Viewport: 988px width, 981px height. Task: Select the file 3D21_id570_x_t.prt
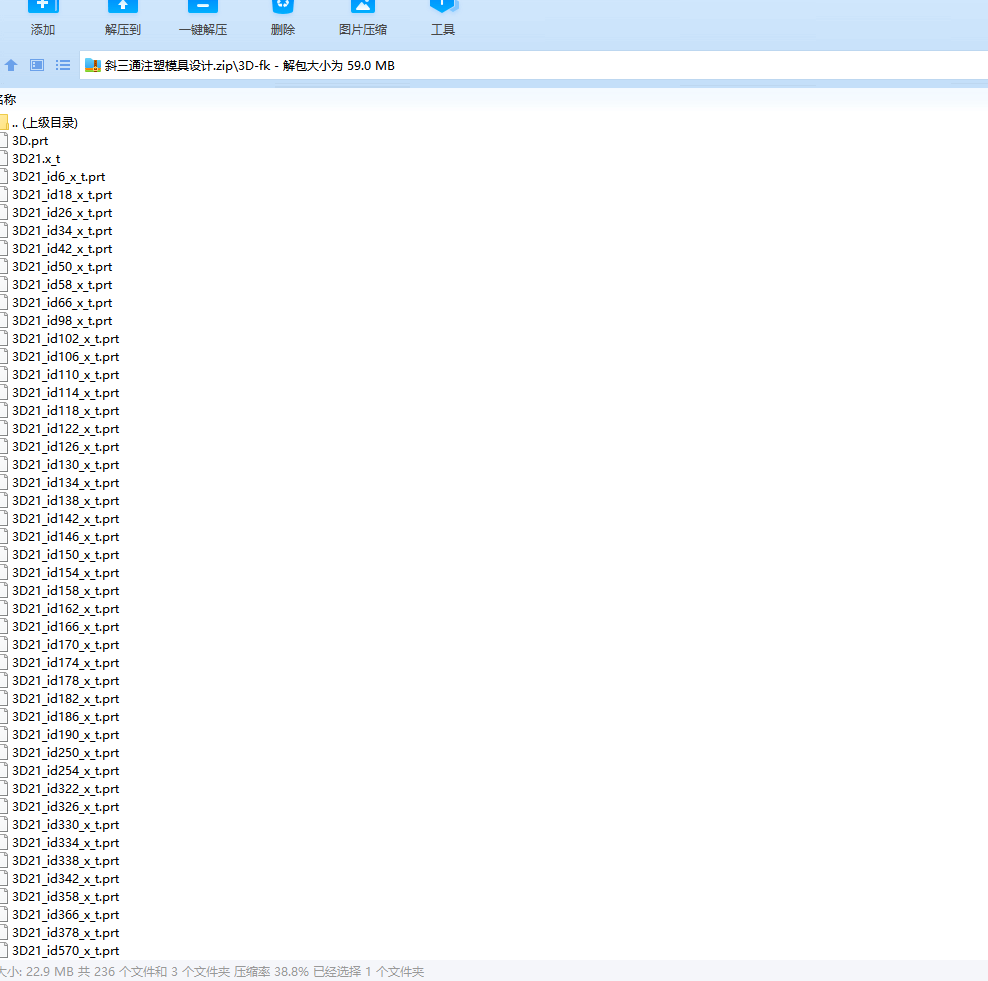[66, 951]
